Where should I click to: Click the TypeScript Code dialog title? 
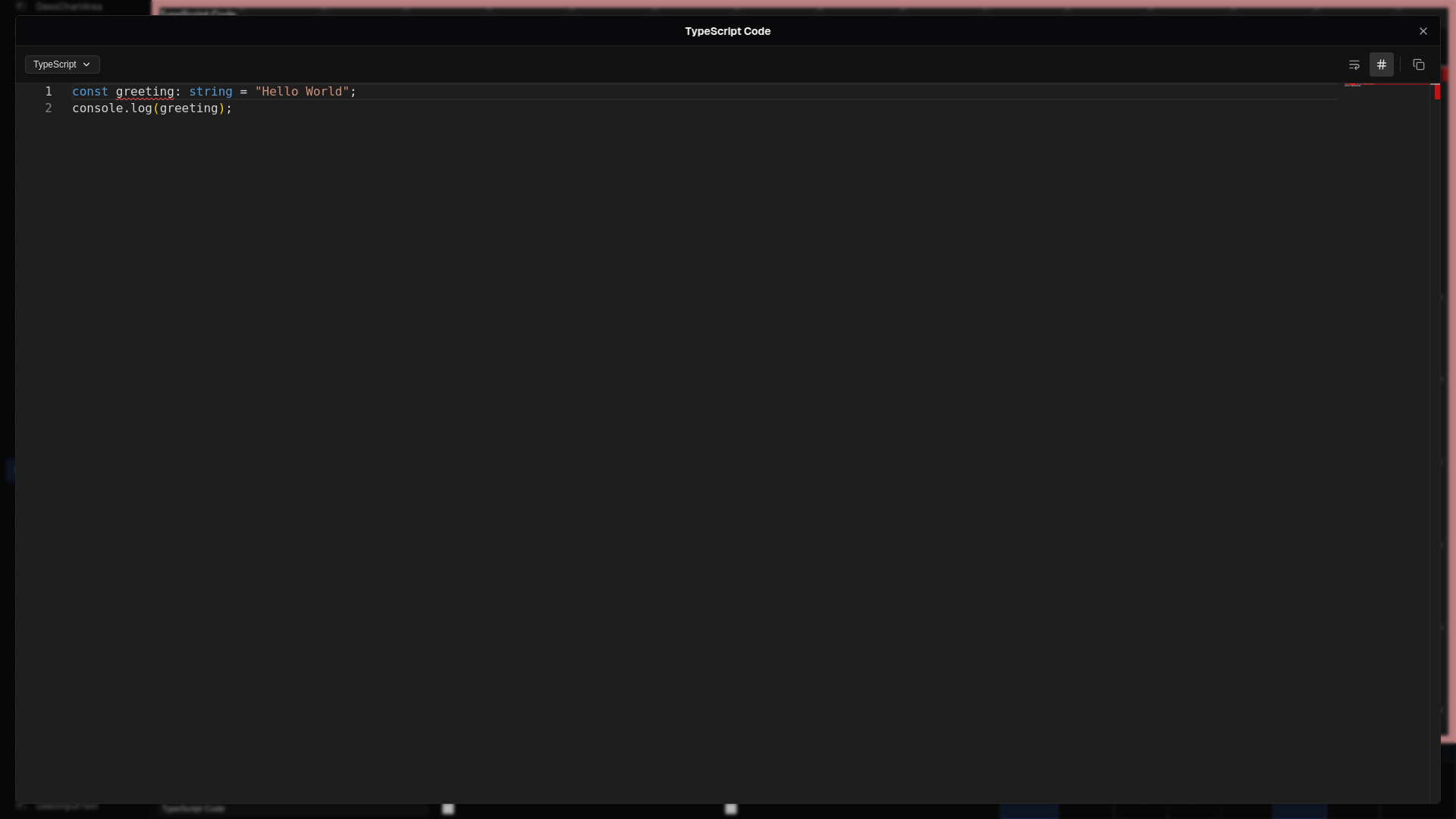727,31
